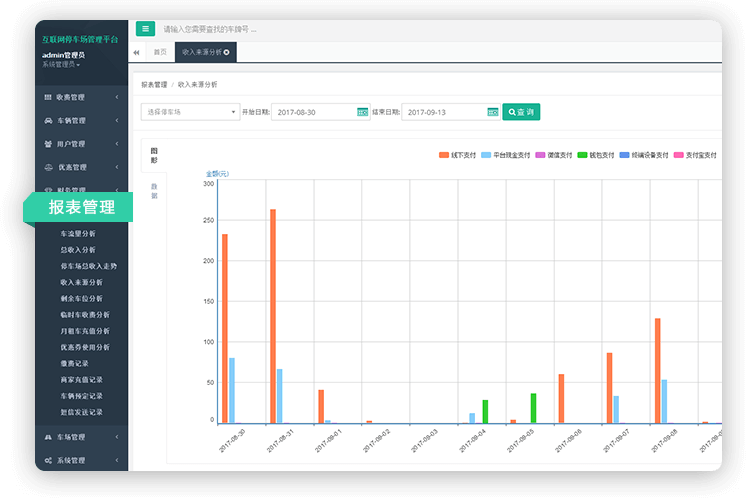The width and height of the screenshot is (746, 498).
Task: Click the gears icon beside 系统管理
Action: pyautogui.click(x=48, y=460)
